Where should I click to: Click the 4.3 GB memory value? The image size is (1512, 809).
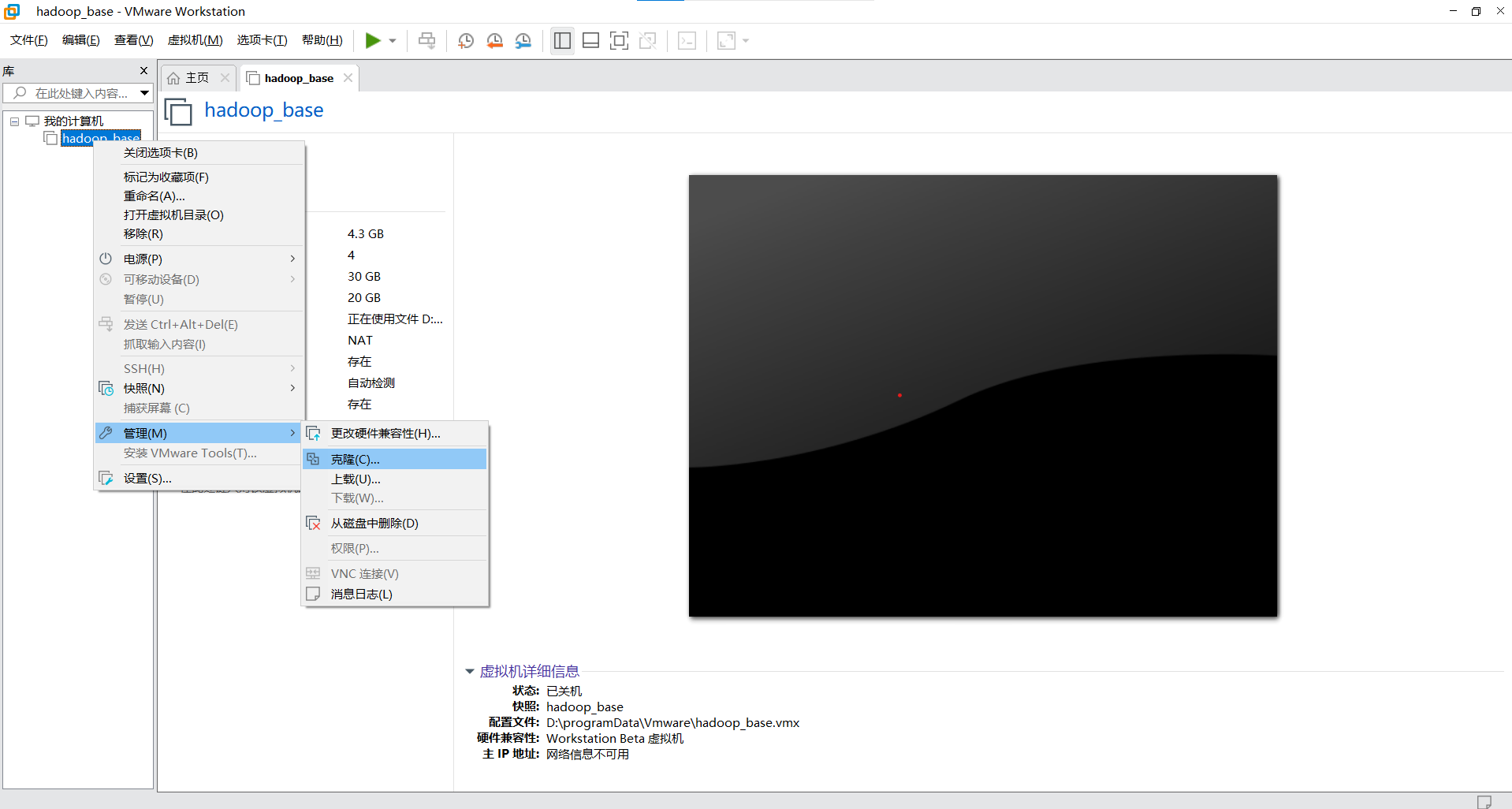366,234
